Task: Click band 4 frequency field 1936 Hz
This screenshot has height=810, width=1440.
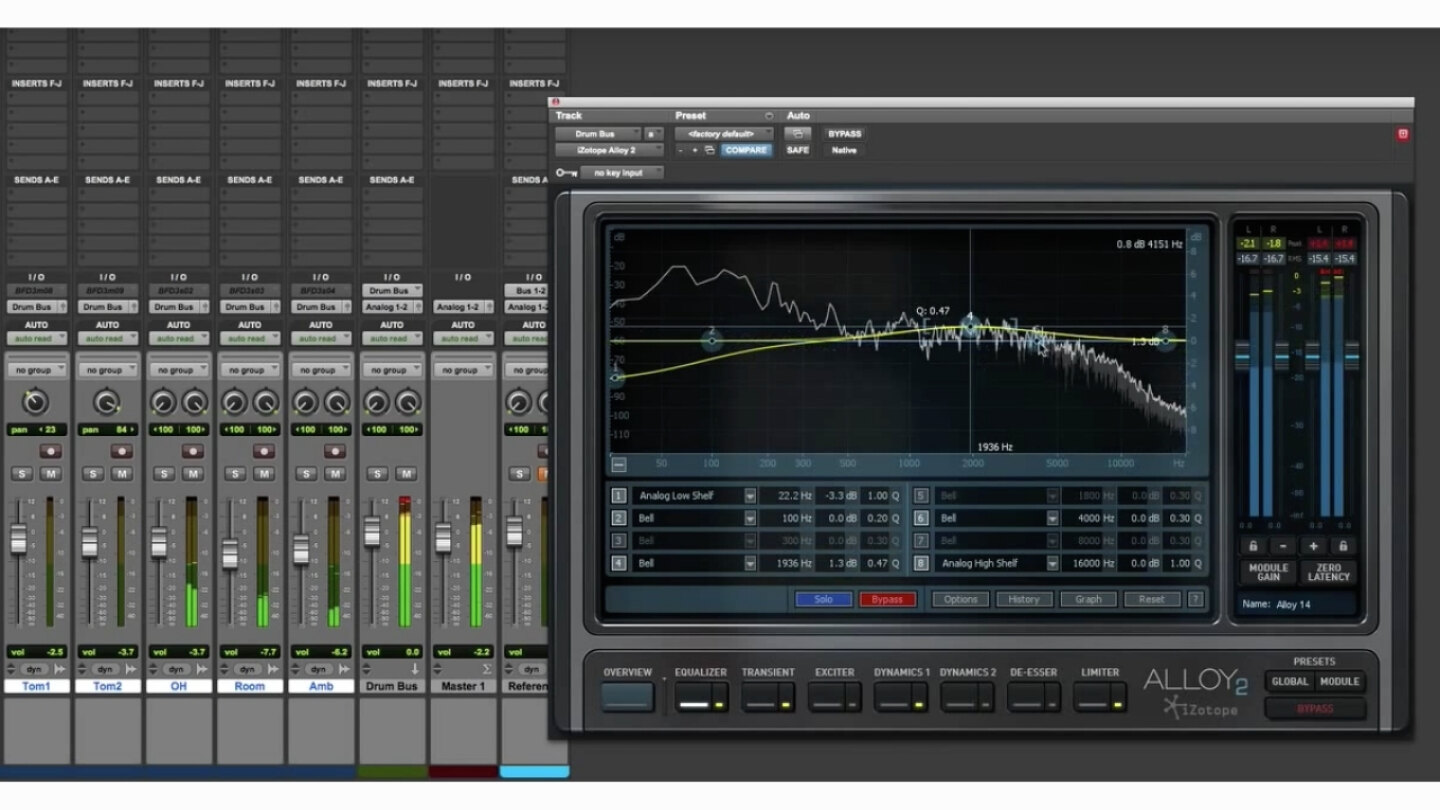Action: point(789,563)
